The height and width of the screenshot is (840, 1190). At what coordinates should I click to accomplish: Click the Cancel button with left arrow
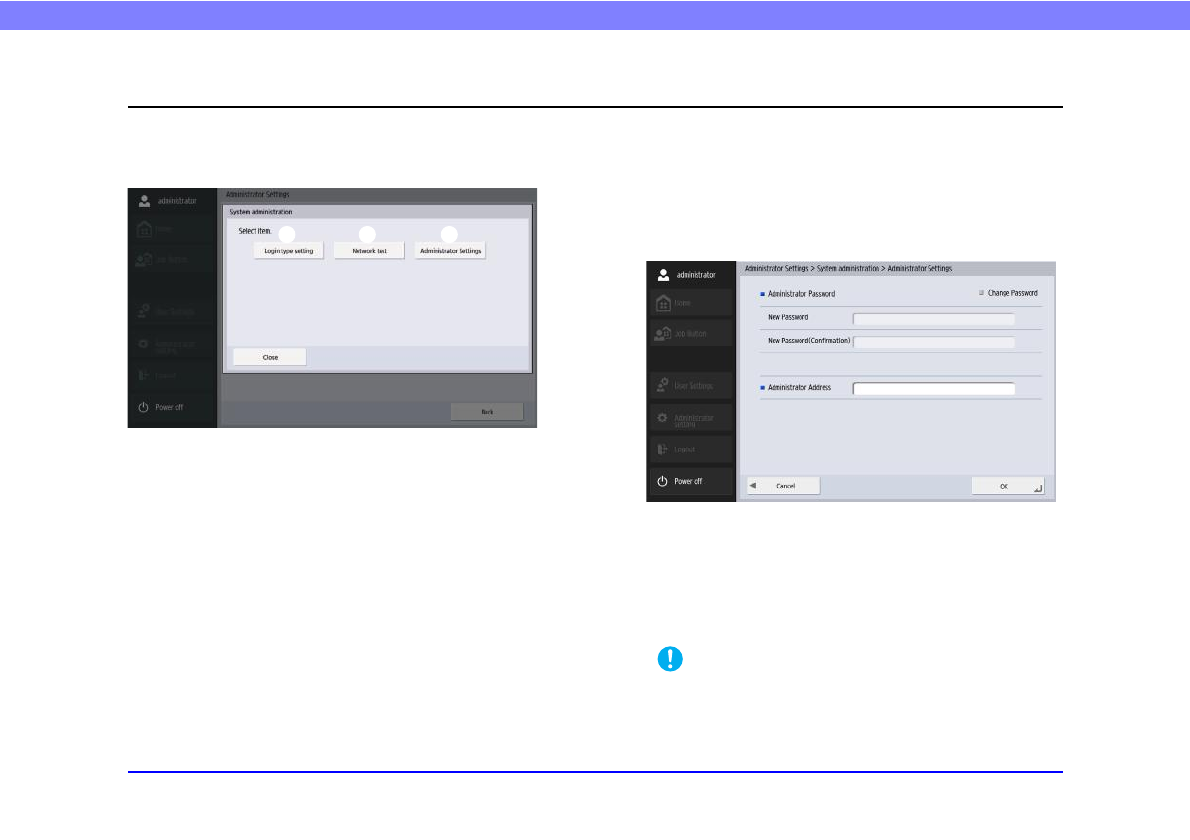click(784, 485)
